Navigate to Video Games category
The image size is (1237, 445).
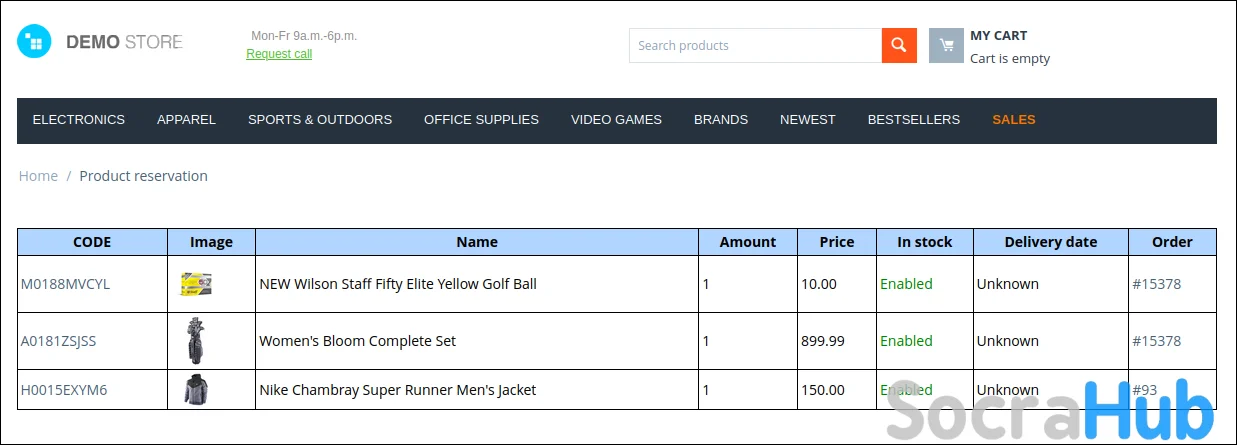[x=616, y=120]
